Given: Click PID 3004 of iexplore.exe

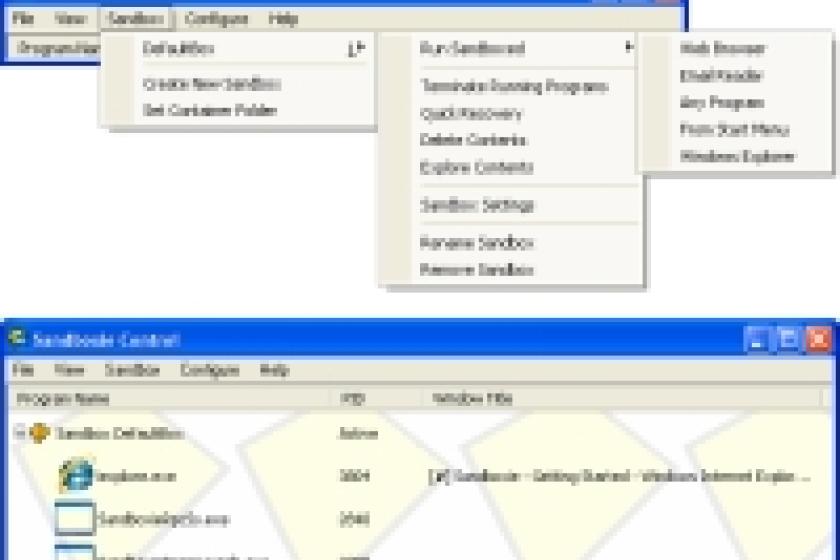Looking at the screenshot, I should [x=354, y=476].
